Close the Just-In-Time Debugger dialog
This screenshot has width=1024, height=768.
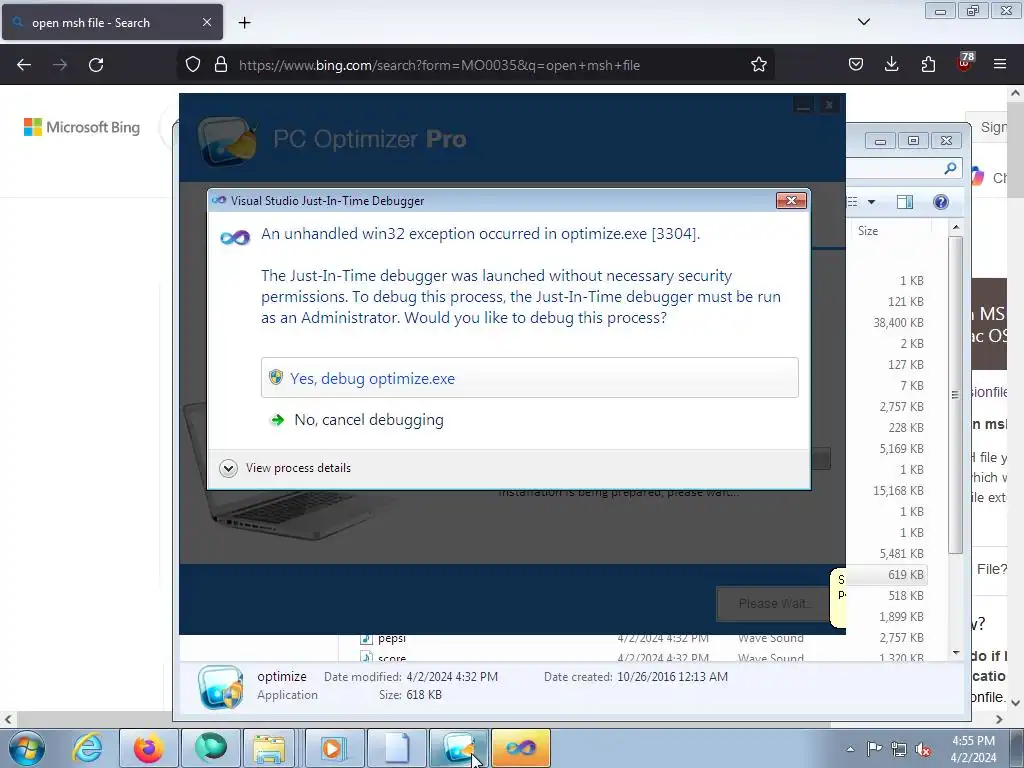coord(791,200)
